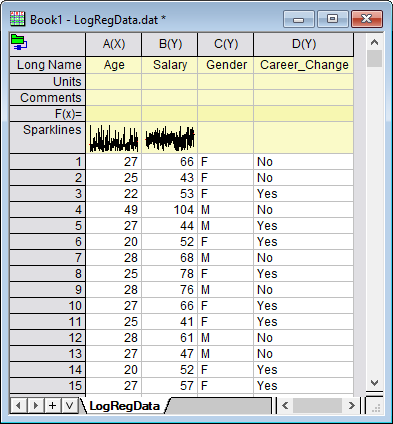The width and height of the screenshot is (393, 424).
Task: Click Salary cell 47 in row 13
Action: tap(170, 354)
